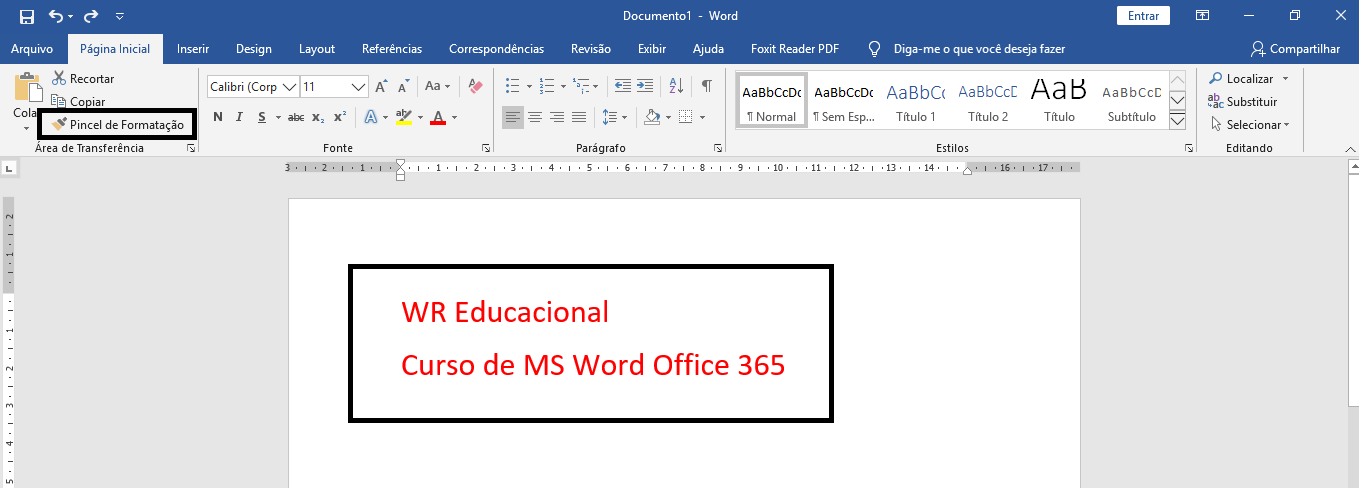Viewport: 1359px width, 488px height.
Task: Switch to the Inserir tab
Action: (x=192, y=49)
